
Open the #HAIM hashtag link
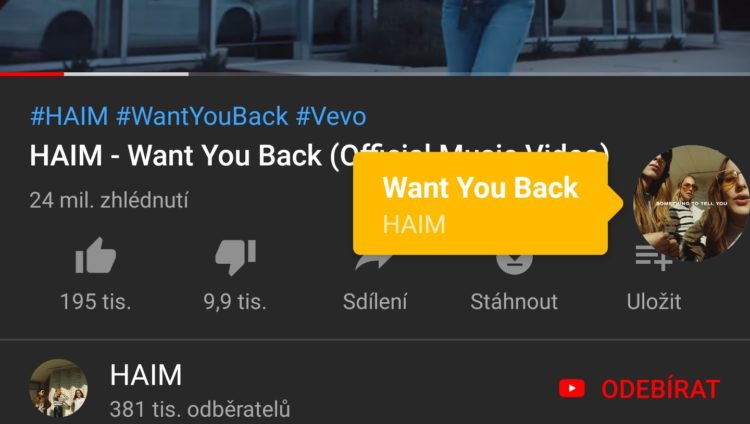pos(69,116)
